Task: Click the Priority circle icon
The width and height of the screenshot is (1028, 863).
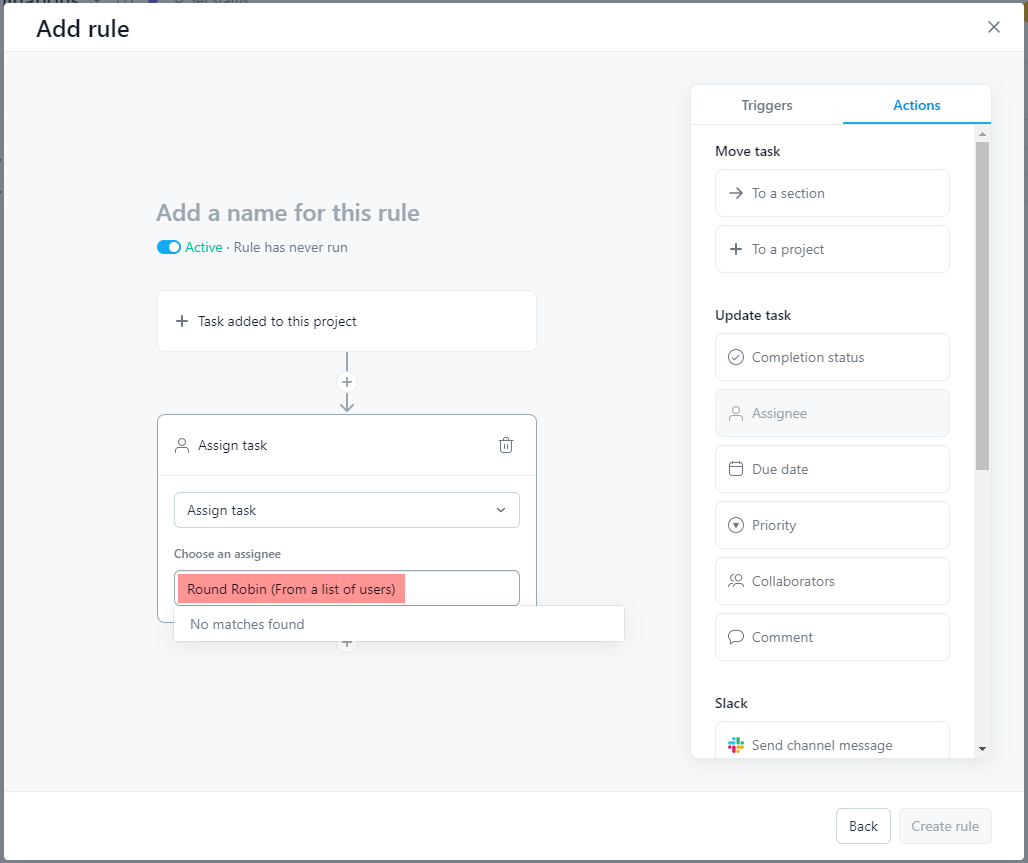Action: pos(736,525)
